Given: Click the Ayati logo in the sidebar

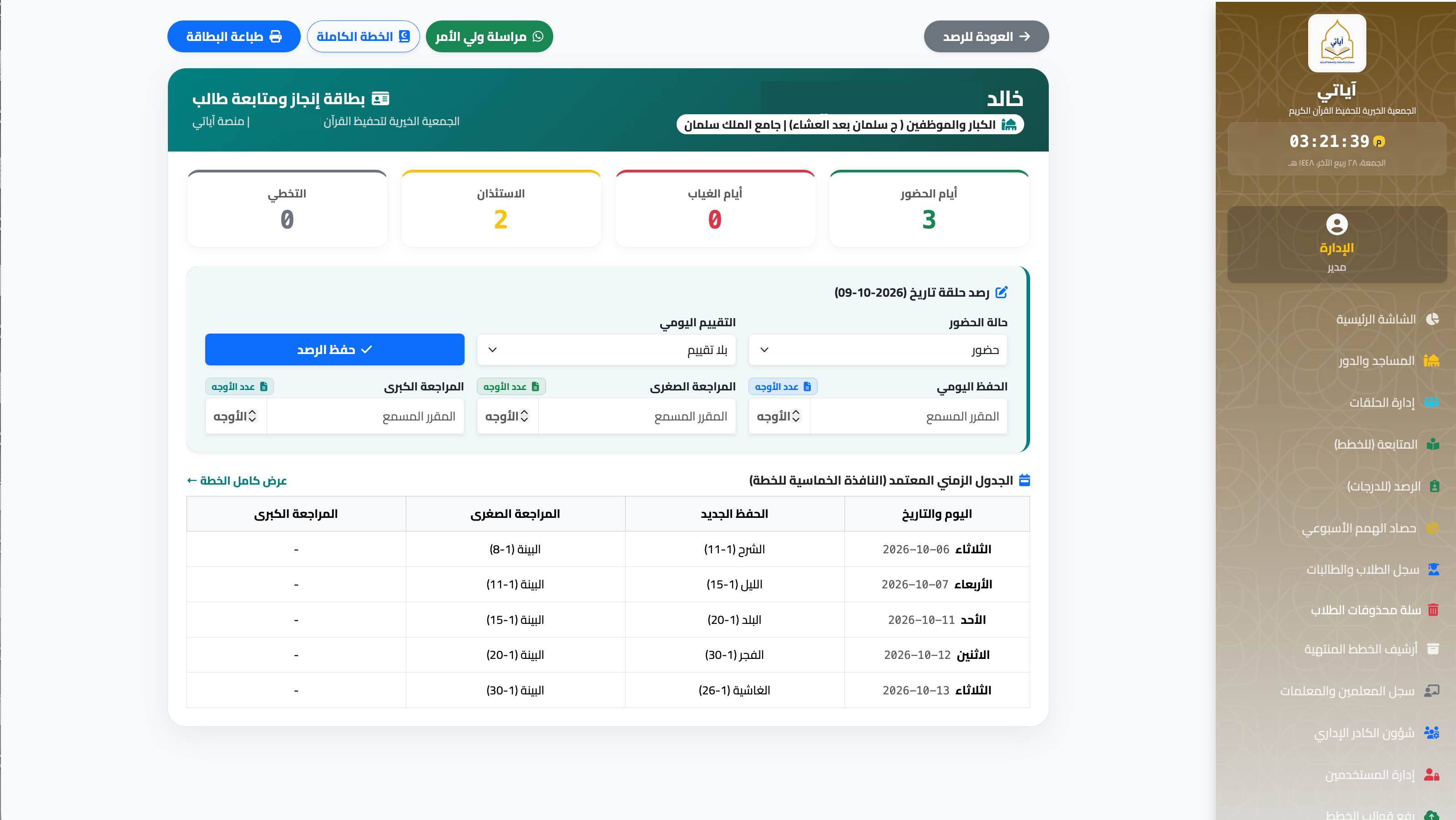Looking at the screenshot, I should click(x=1337, y=43).
